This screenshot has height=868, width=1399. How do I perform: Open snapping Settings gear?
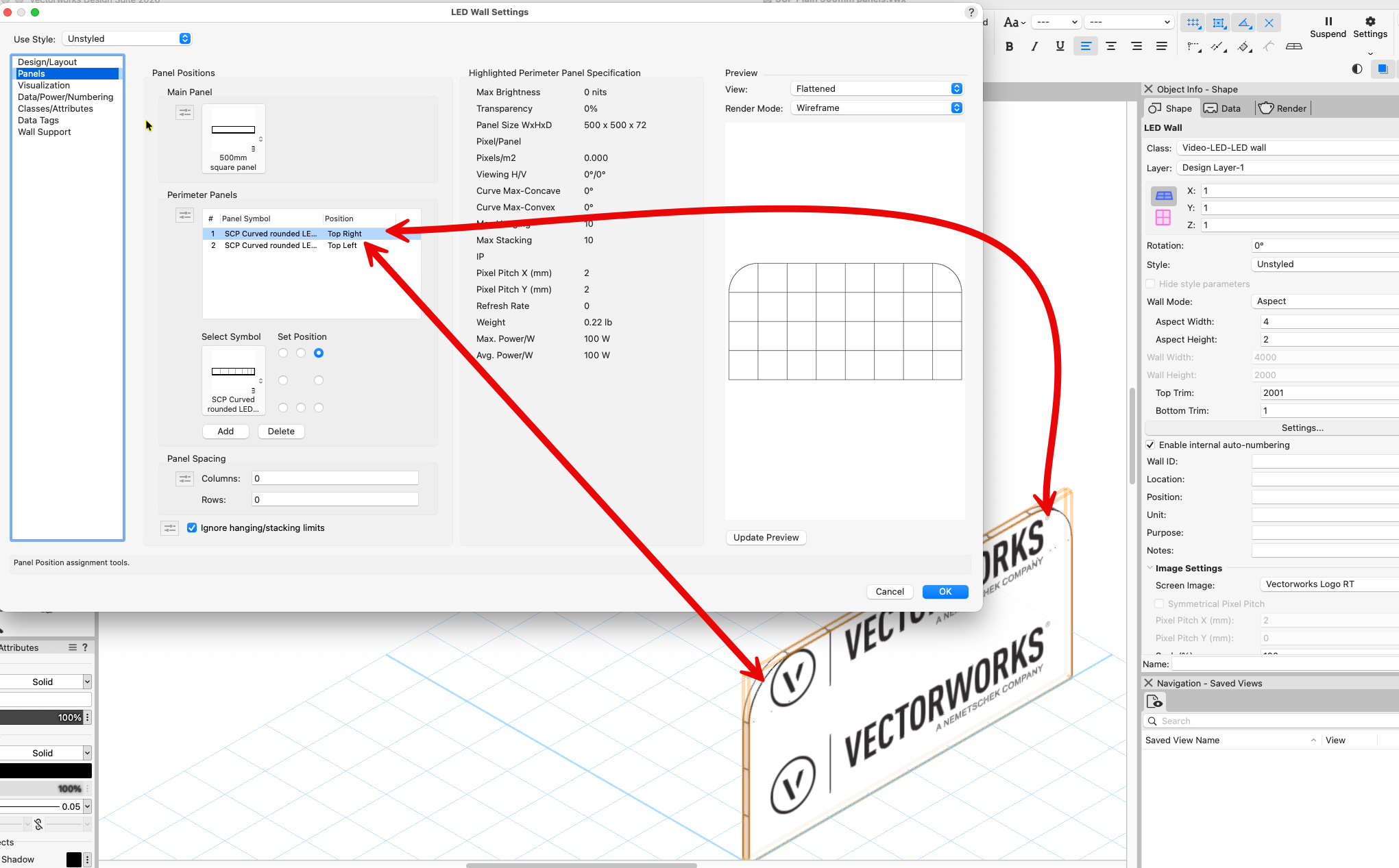1370,27
